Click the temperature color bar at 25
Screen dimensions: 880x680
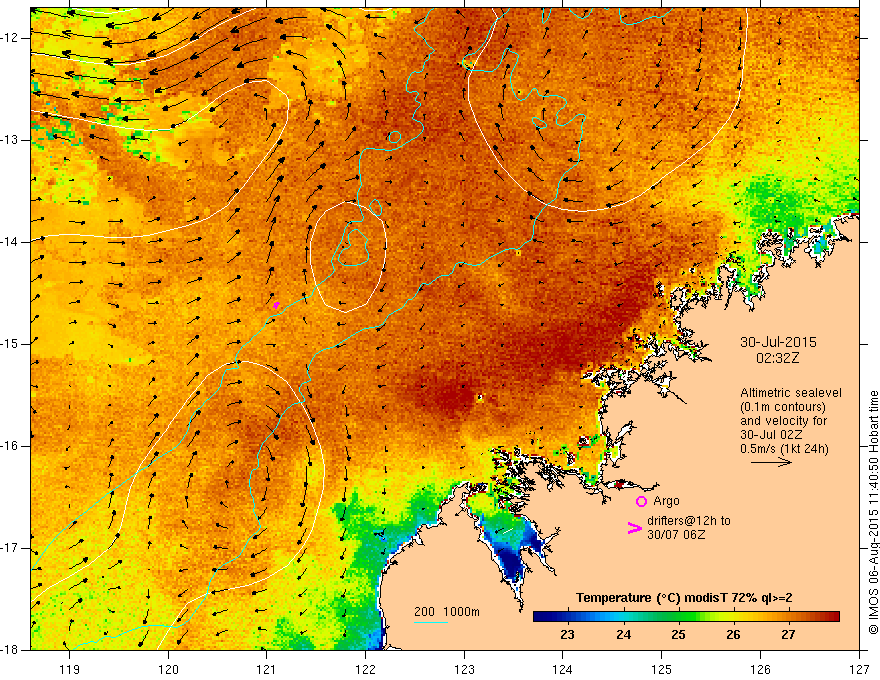pyautogui.click(x=678, y=617)
